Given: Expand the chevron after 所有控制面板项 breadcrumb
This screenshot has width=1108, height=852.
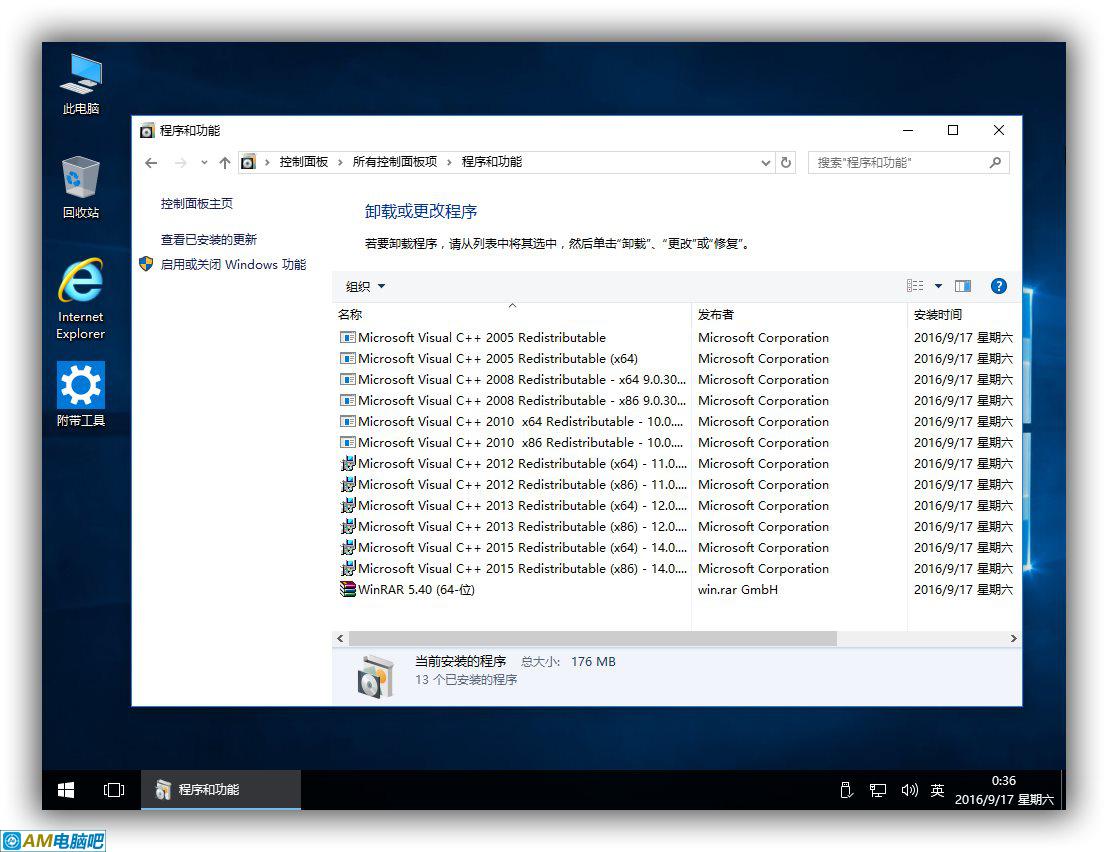Looking at the screenshot, I should tap(449, 162).
